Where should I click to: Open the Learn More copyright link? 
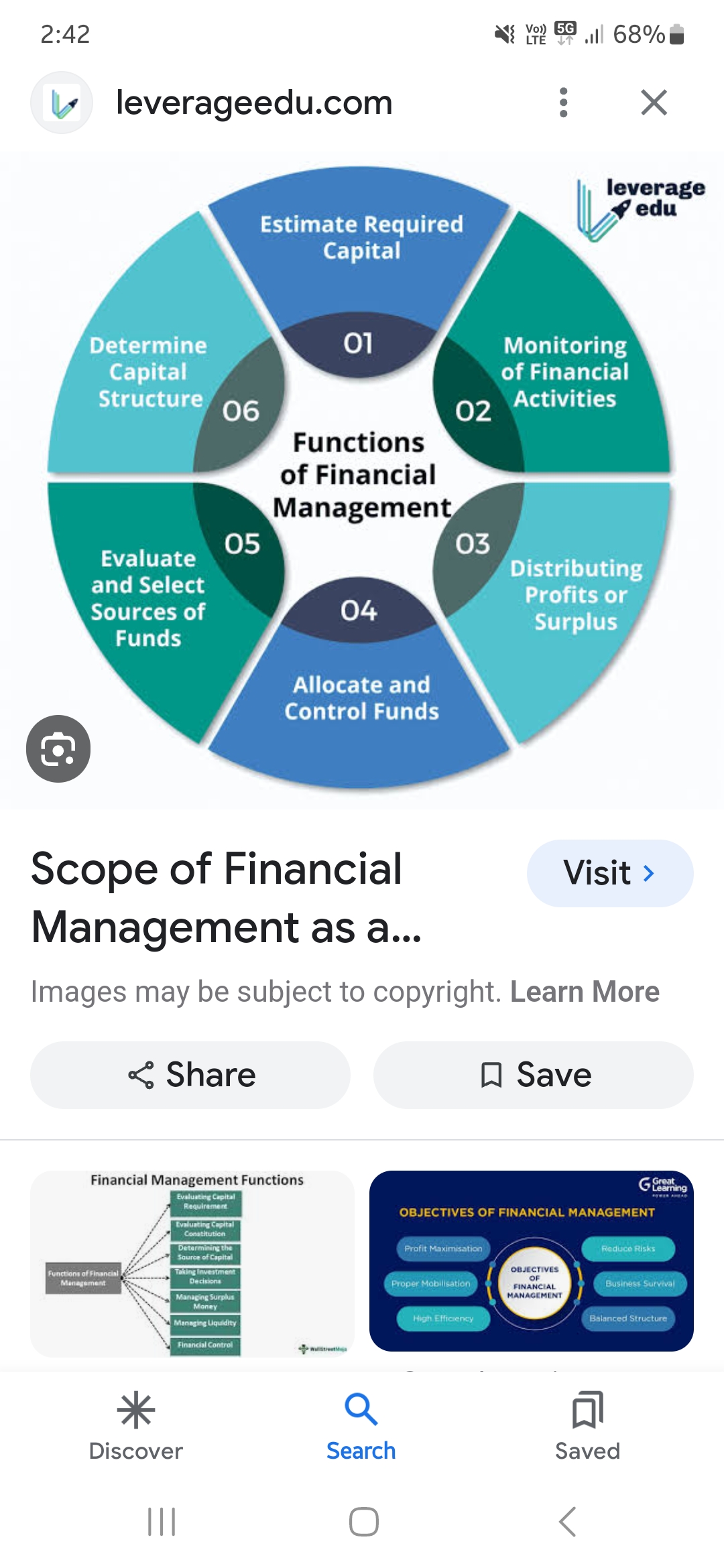point(587,992)
